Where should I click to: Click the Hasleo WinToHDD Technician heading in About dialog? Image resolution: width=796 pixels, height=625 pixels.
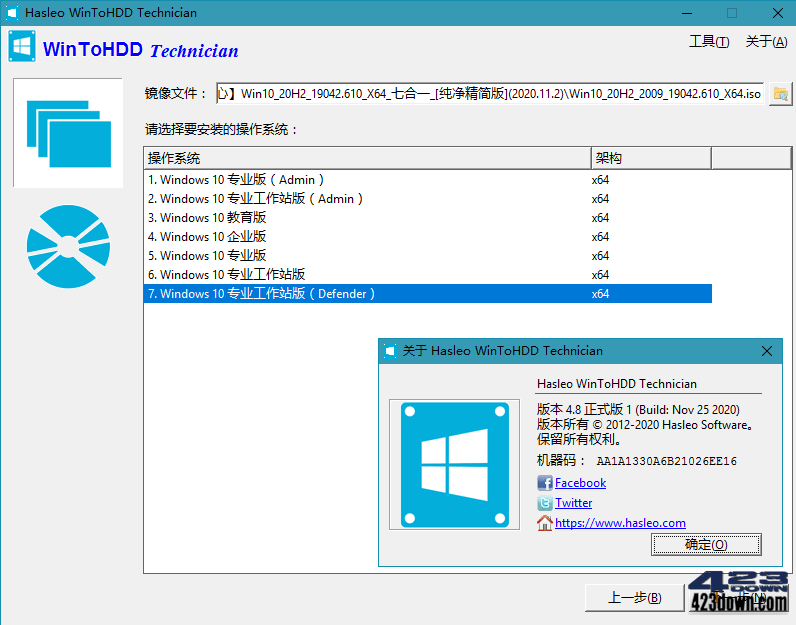click(x=617, y=384)
